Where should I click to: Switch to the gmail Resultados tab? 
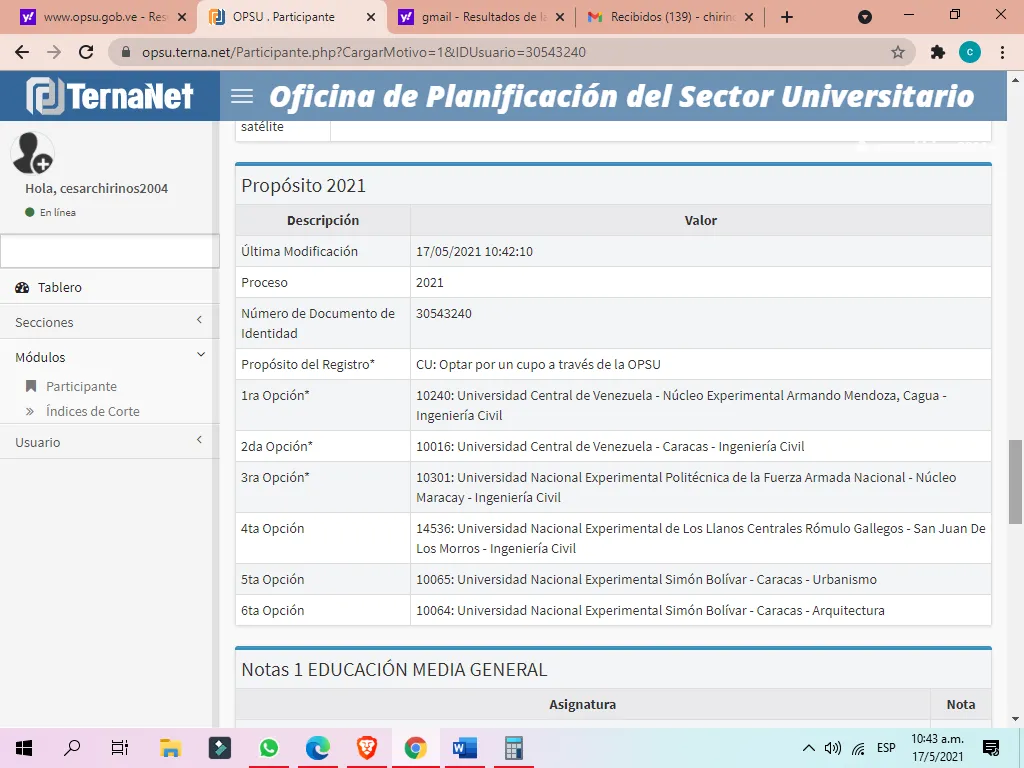482,17
